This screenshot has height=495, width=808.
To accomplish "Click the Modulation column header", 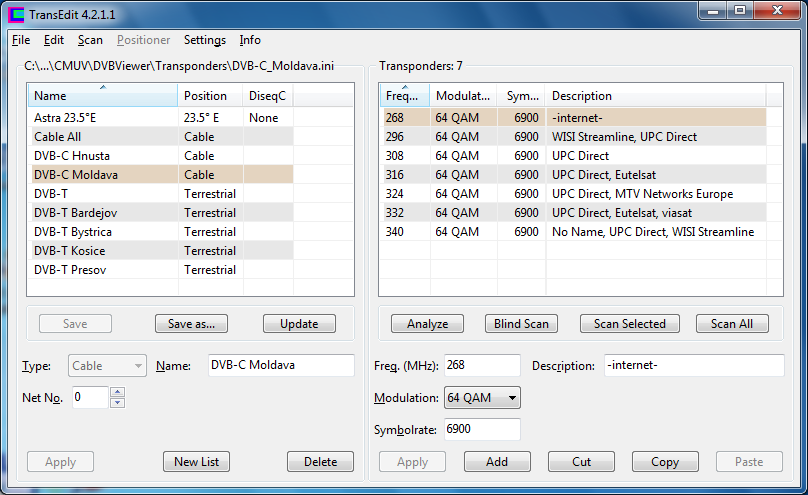I will tap(463, 96).
